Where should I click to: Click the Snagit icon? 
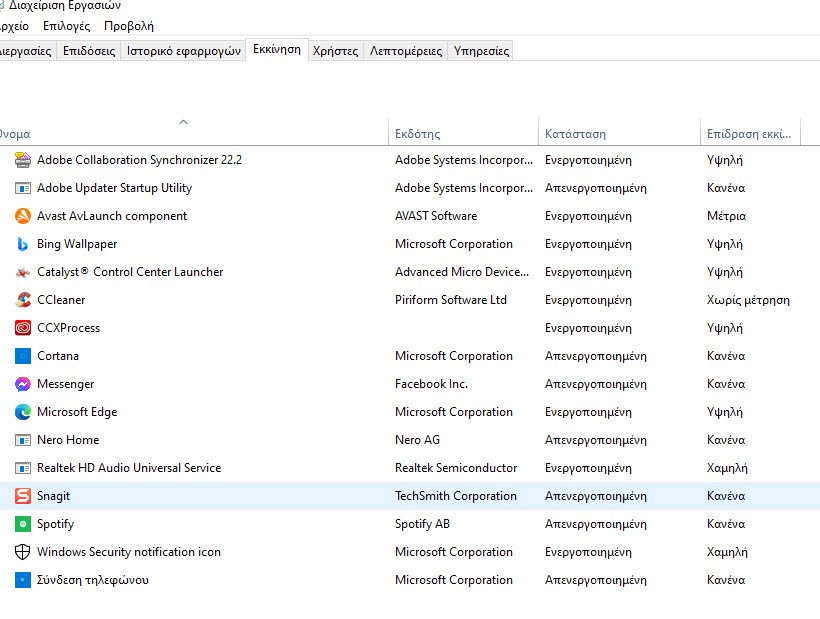[x=22, y=496]
